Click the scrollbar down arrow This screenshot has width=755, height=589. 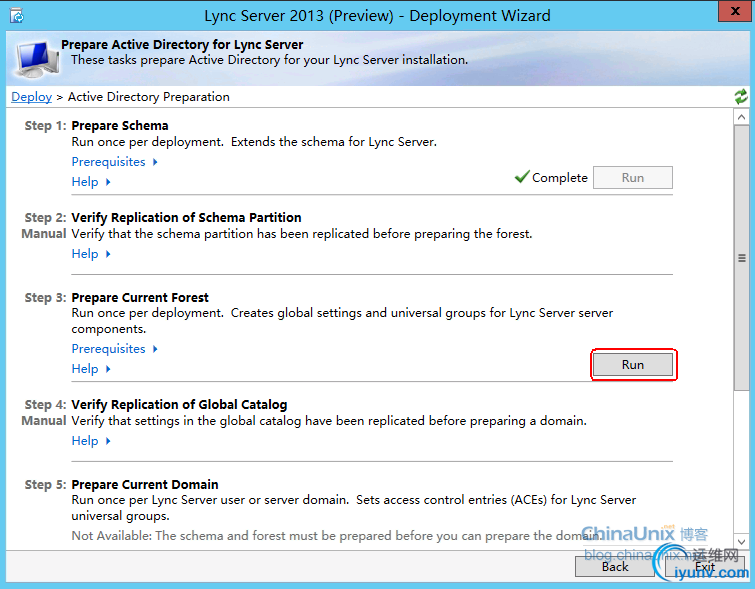coord(742,542)
